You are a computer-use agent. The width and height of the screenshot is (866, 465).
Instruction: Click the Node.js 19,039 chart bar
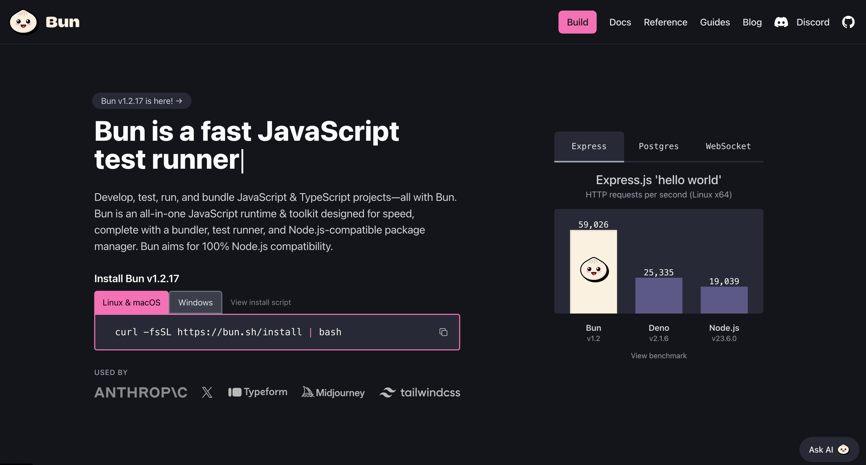click(724, 300)
